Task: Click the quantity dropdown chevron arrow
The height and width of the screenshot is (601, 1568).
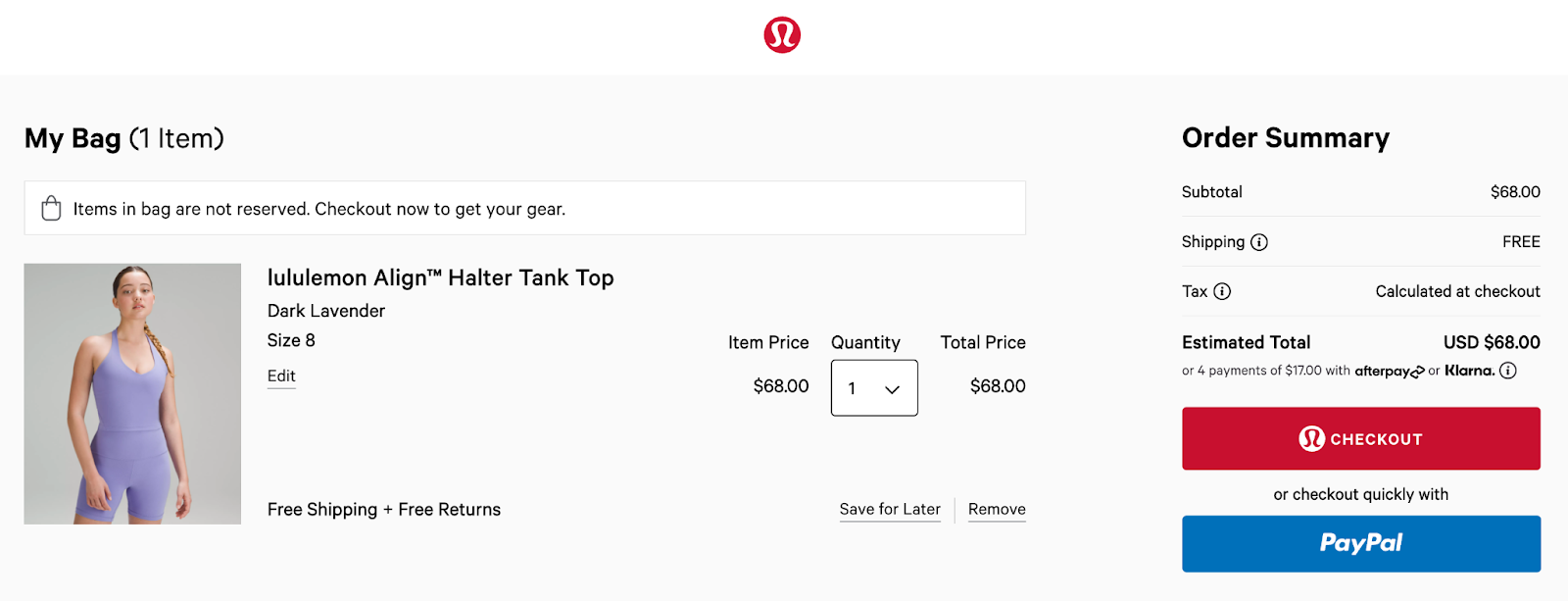Action: pos(892,389)
